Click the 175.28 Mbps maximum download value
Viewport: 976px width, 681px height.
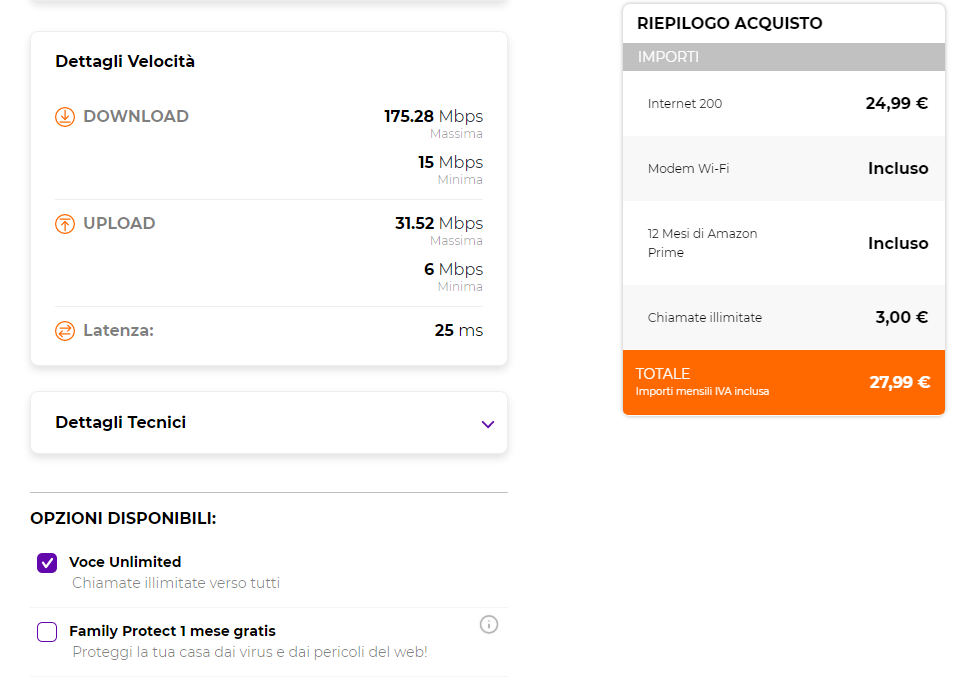tap(433, 116)
